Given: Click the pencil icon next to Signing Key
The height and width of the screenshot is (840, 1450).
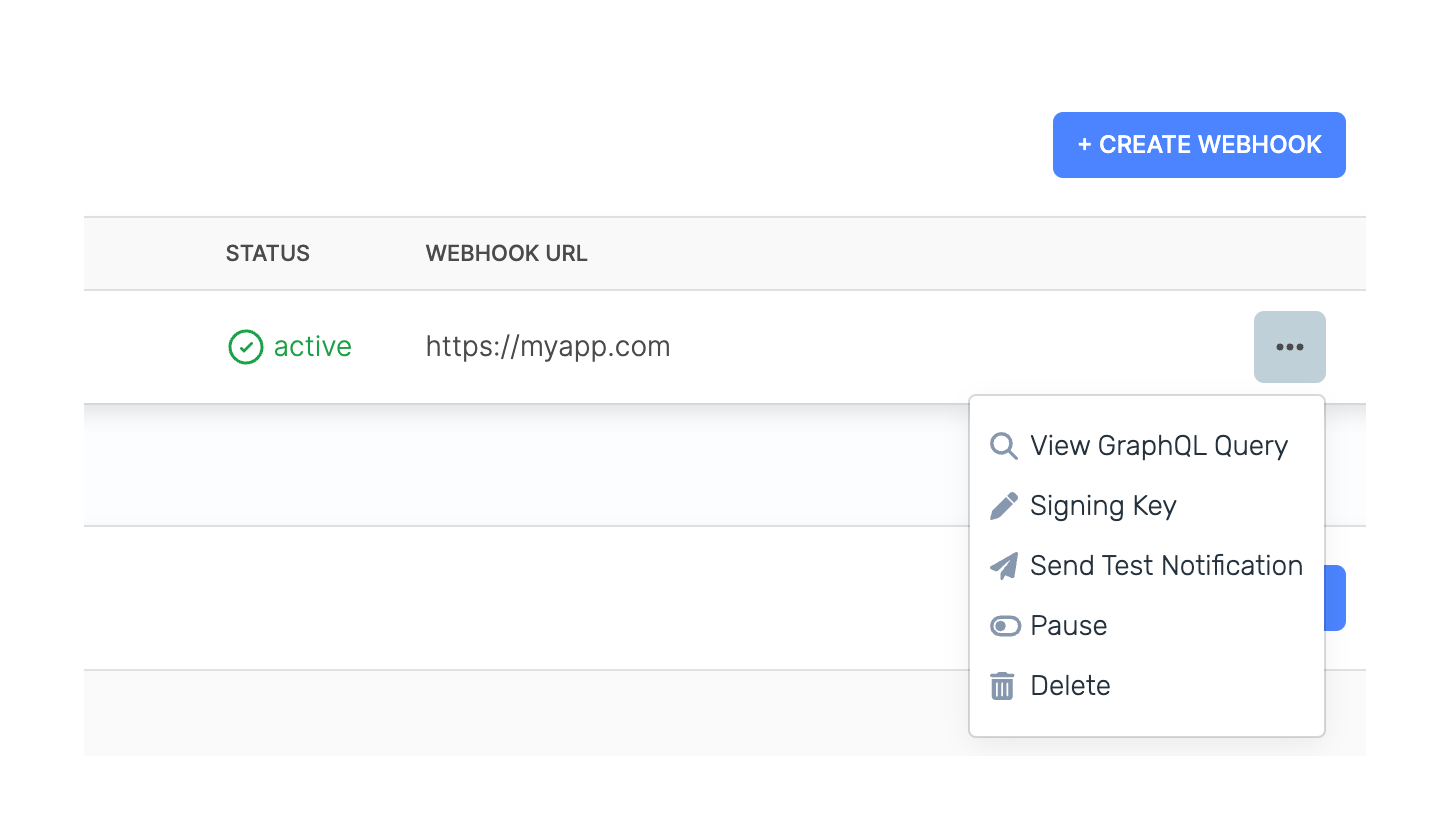Looking at the screenshot, I should (1003, 505).
